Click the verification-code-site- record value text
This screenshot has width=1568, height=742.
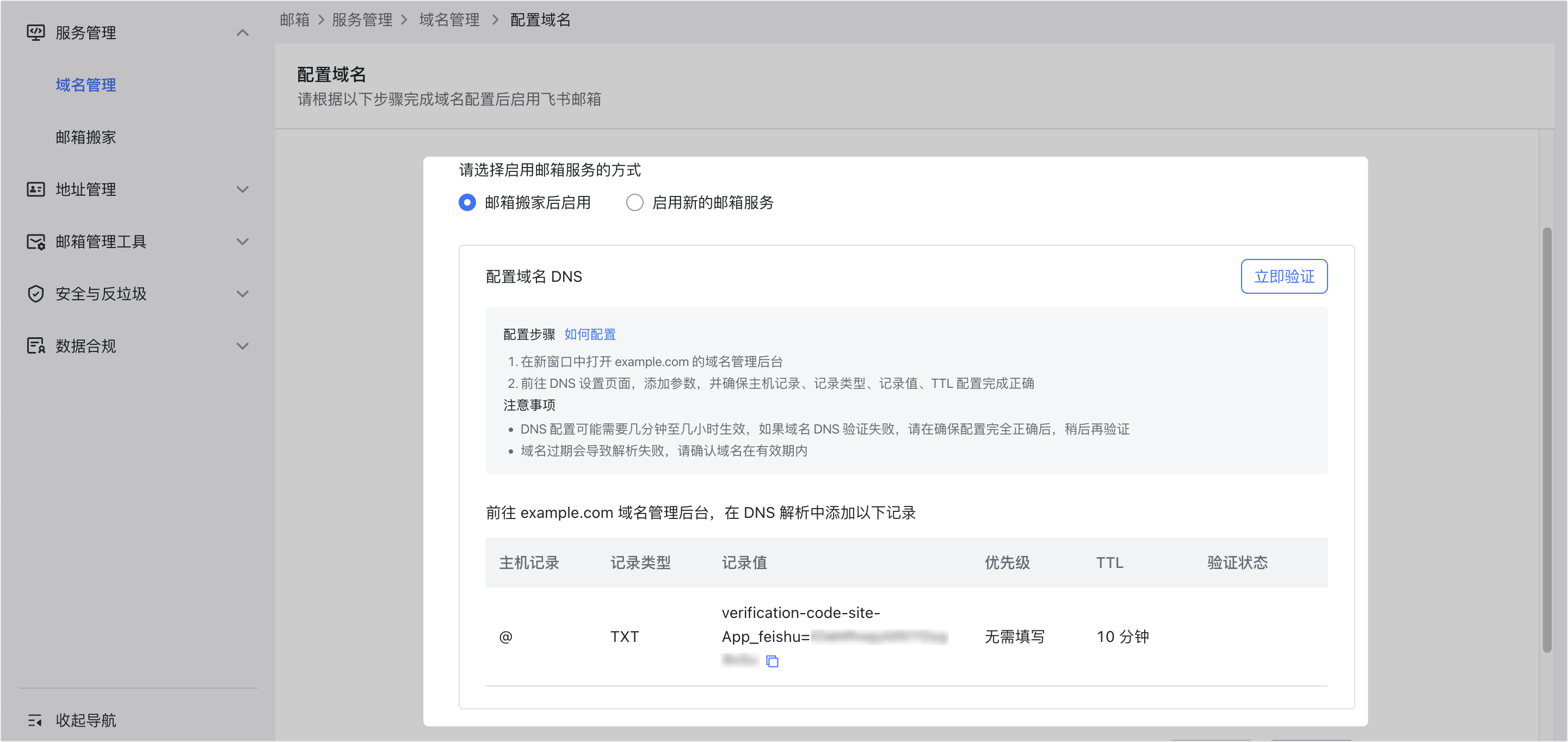(800, 613)
